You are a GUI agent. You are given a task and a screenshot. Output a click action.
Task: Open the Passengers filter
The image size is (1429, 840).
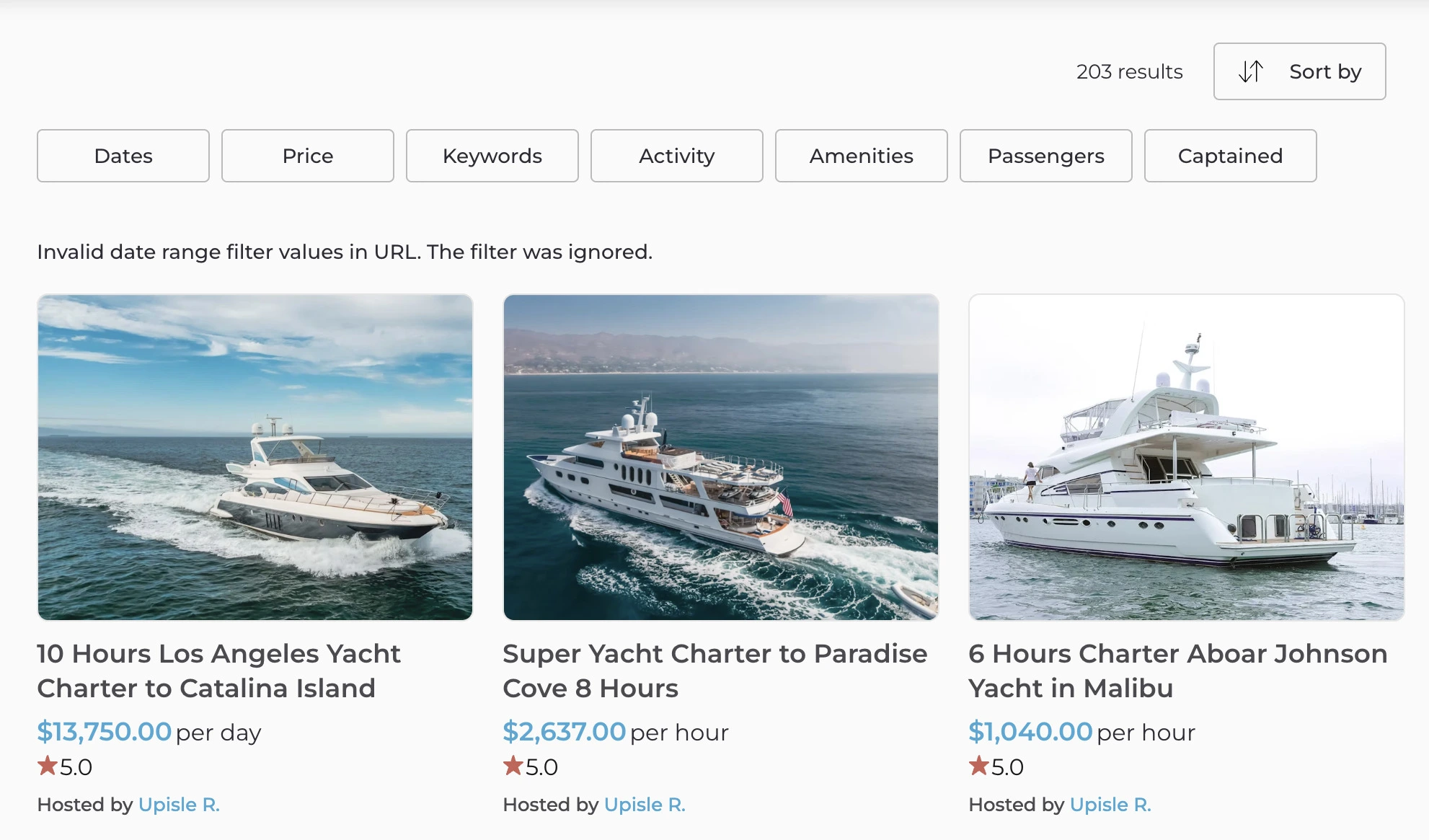(x=1046, y=155)
